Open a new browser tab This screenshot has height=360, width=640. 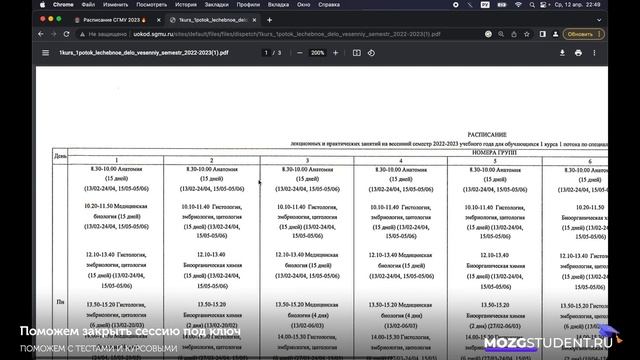pos(269,20)
